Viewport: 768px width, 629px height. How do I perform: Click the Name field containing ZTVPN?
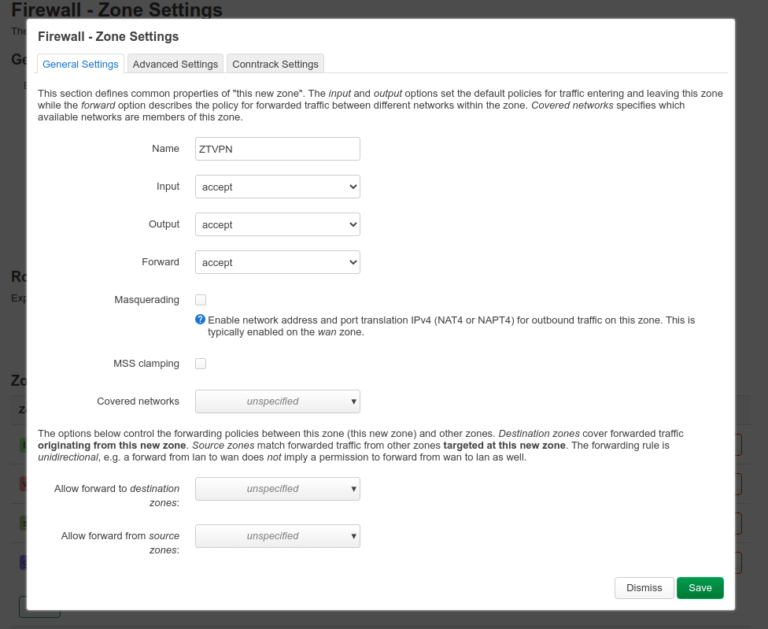(x=277, y=149)
